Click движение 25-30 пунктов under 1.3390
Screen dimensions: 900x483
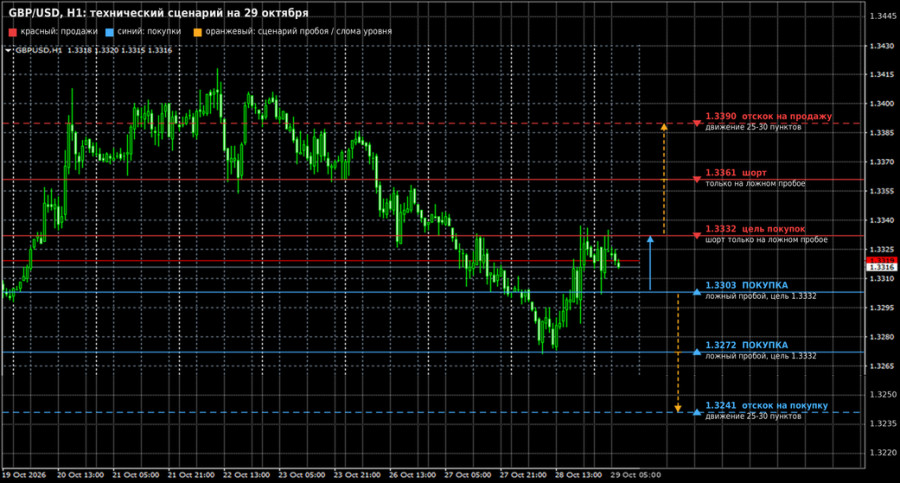click(x=753, y=127)
